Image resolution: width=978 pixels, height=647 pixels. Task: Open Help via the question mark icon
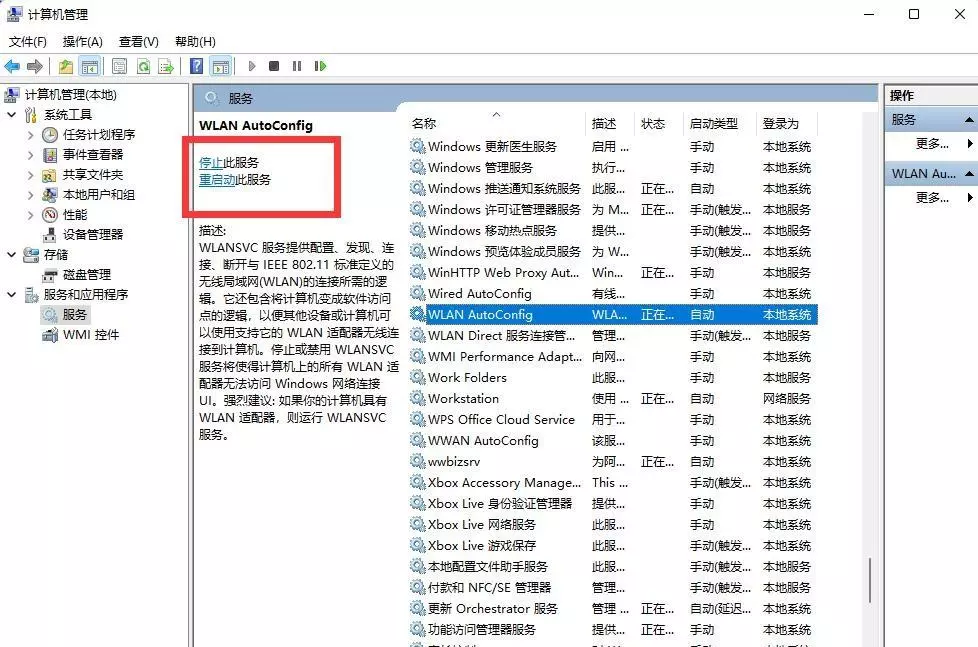click(x=197, y=66)
